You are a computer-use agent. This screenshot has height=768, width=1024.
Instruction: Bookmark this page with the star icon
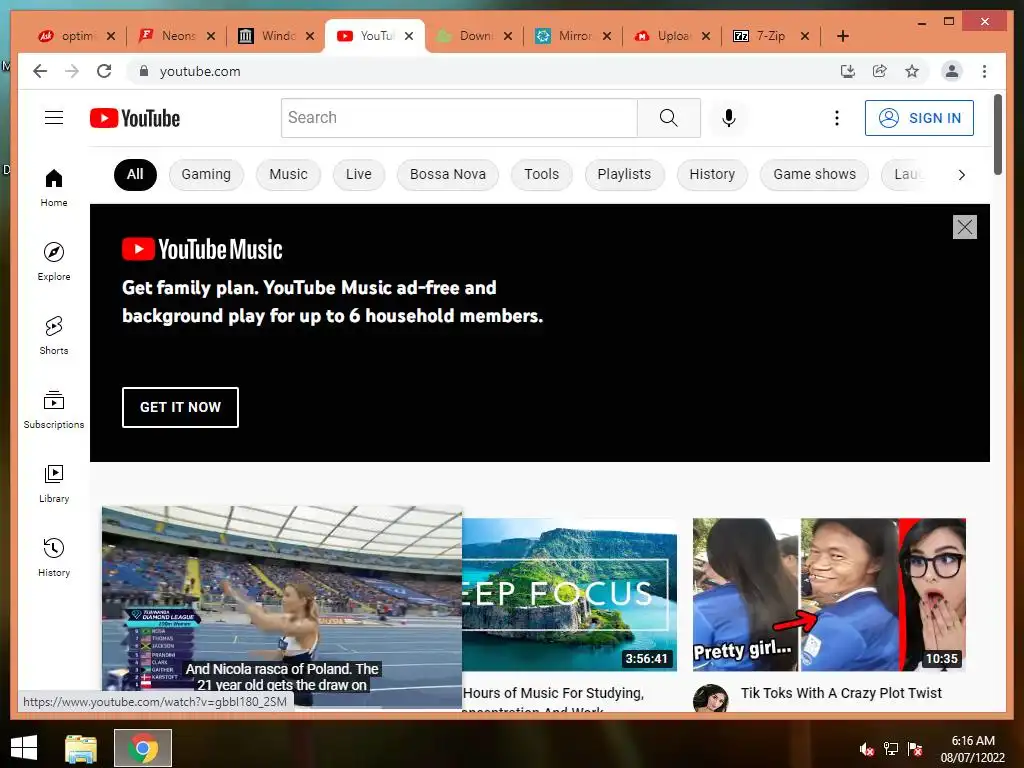pyautogui.click(x=912, y=71)
